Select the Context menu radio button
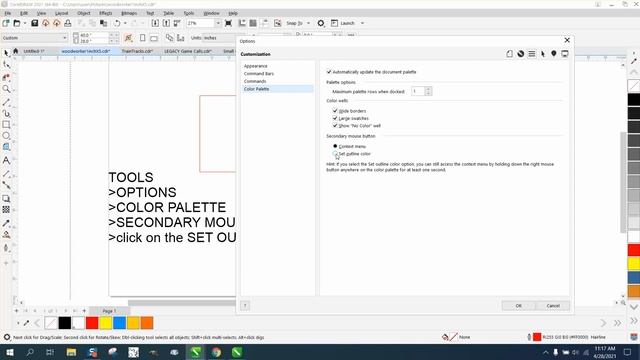Viewport: 640px width, 360px height. pyautogui.click(x=335, y=146)
